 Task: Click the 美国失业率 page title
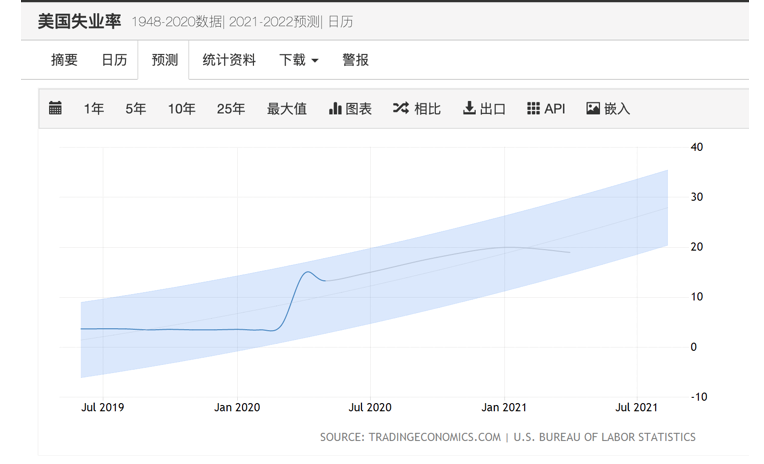[x=79, y=21]
